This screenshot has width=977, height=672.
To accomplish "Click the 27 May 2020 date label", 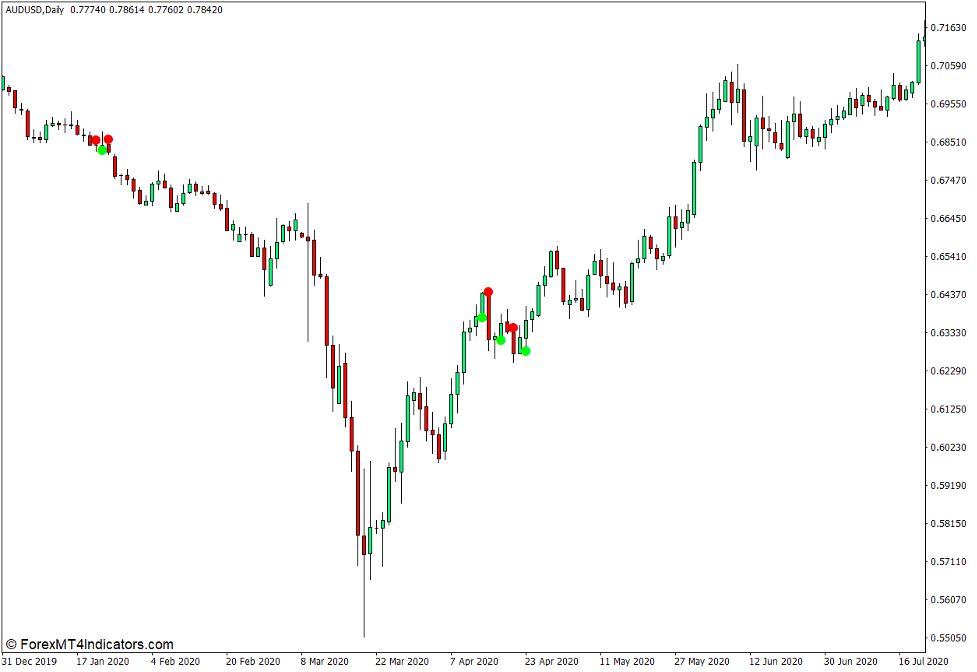I will (x=701, y=662).
